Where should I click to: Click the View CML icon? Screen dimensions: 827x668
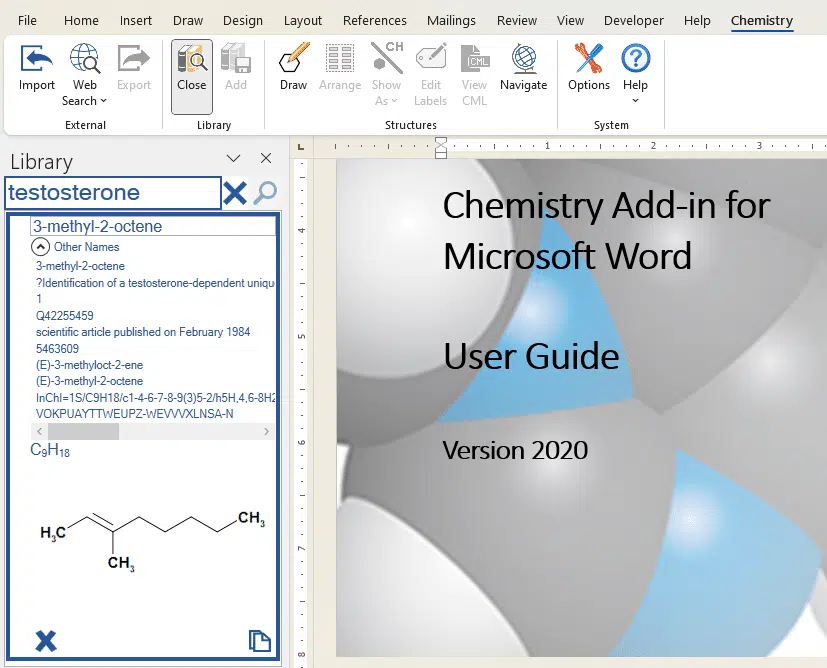coord(475,58)
